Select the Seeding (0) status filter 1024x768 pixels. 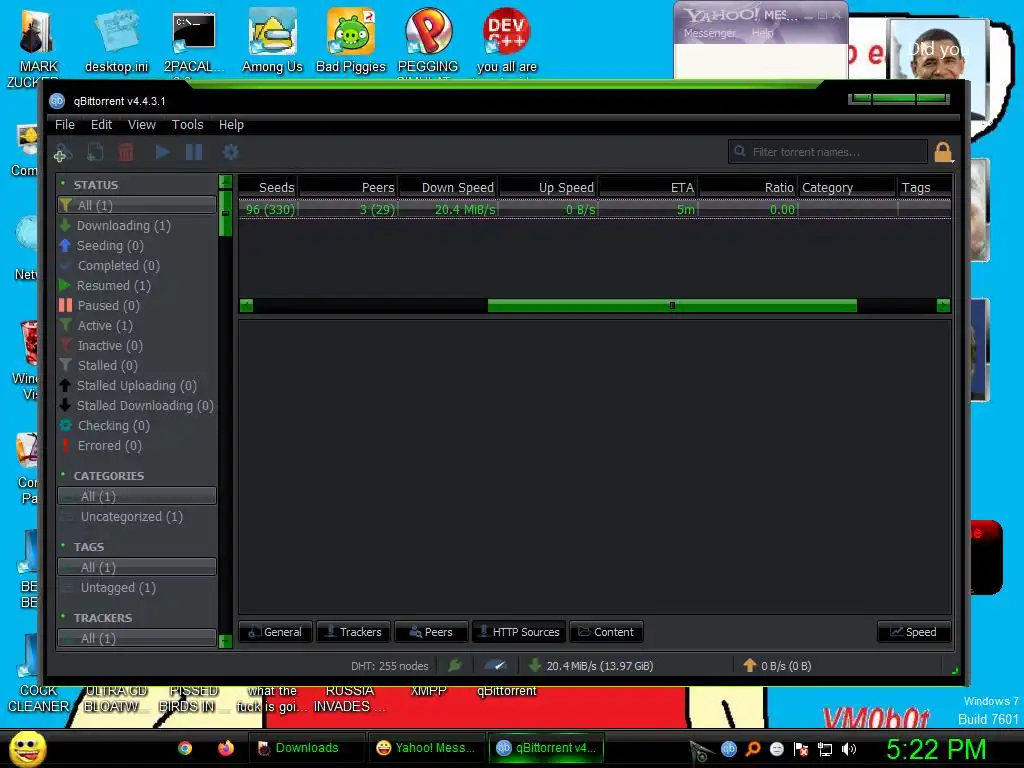click(x=136, y=246)
